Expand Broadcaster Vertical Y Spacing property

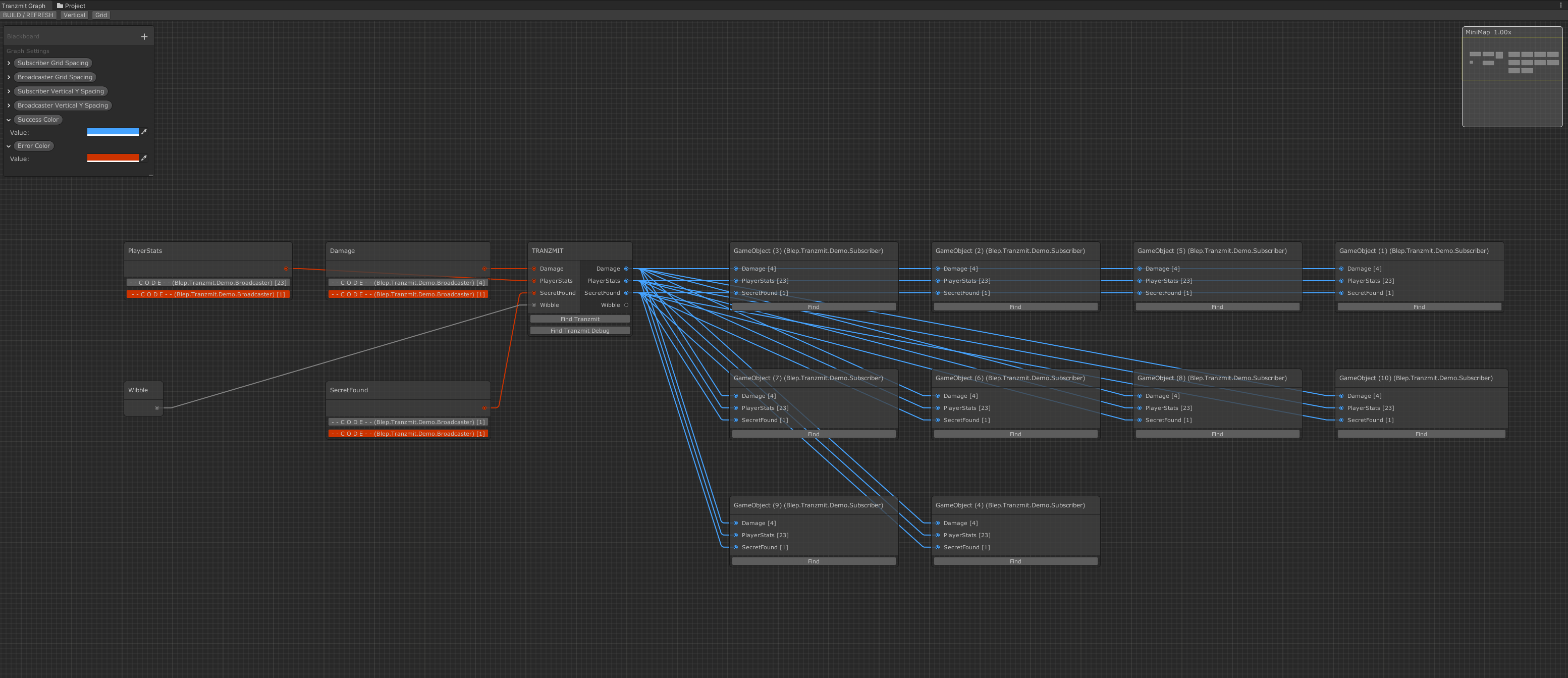click(x=9, y=106)
